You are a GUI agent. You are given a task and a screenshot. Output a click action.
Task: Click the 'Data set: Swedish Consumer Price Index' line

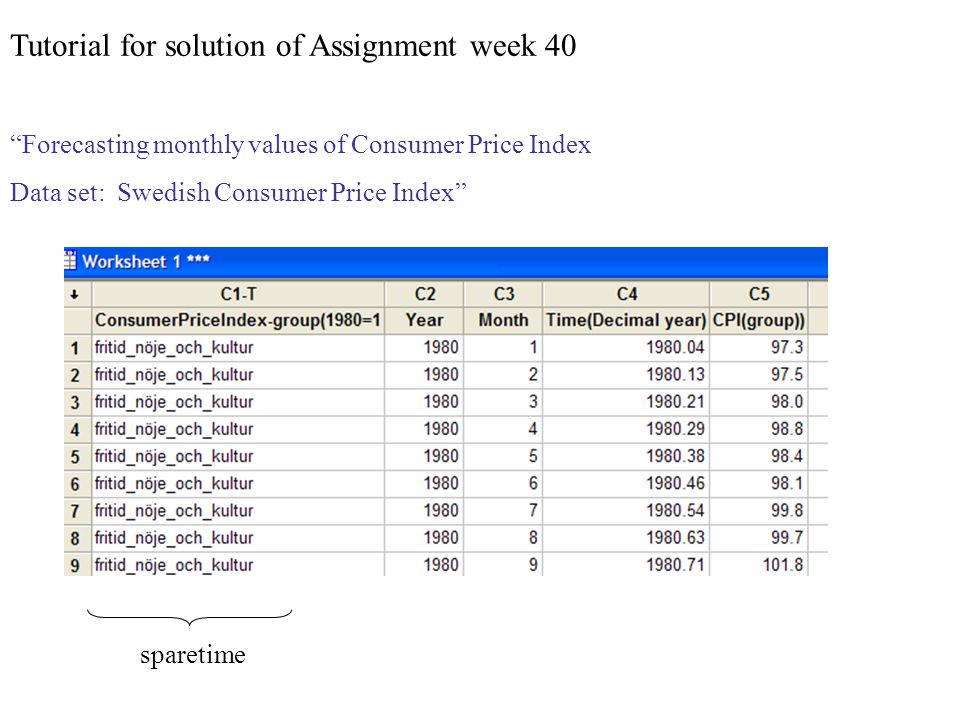point(238,192)
